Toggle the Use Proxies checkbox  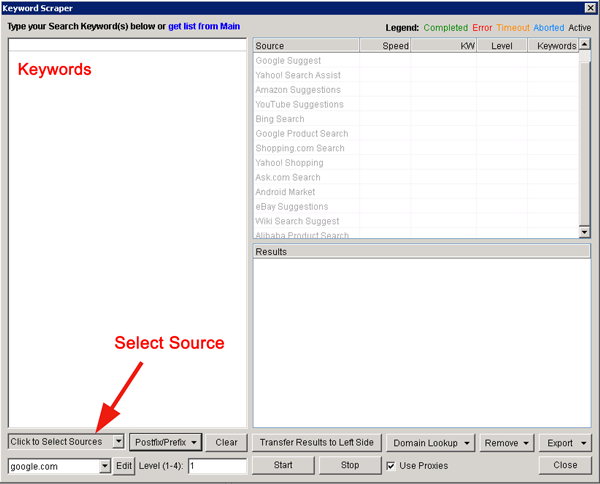(391, 466)
